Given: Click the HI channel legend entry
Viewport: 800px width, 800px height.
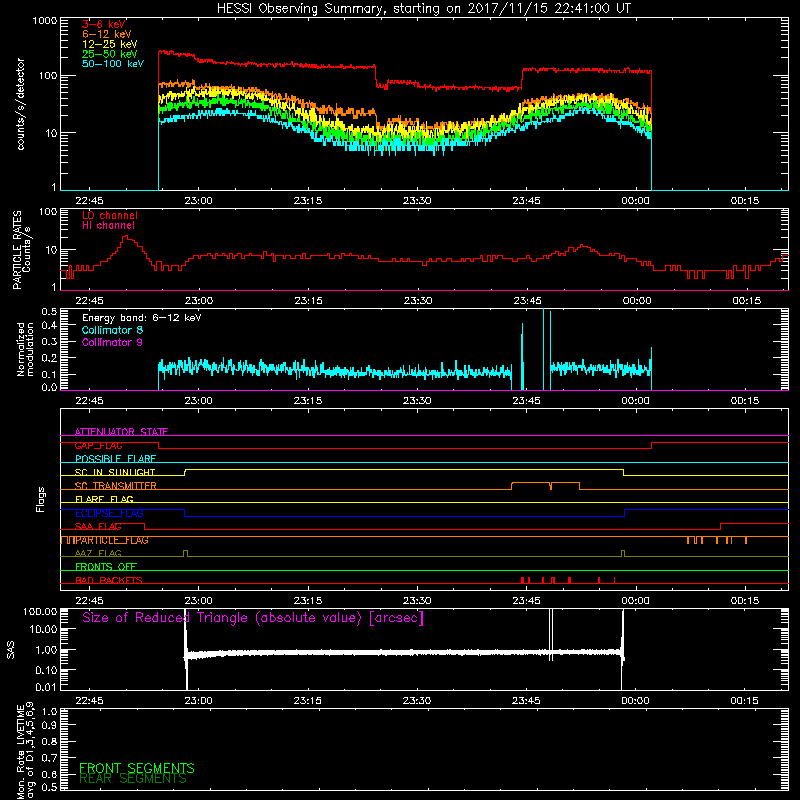Looking at the screenshot, I should [x=108, y=225].
